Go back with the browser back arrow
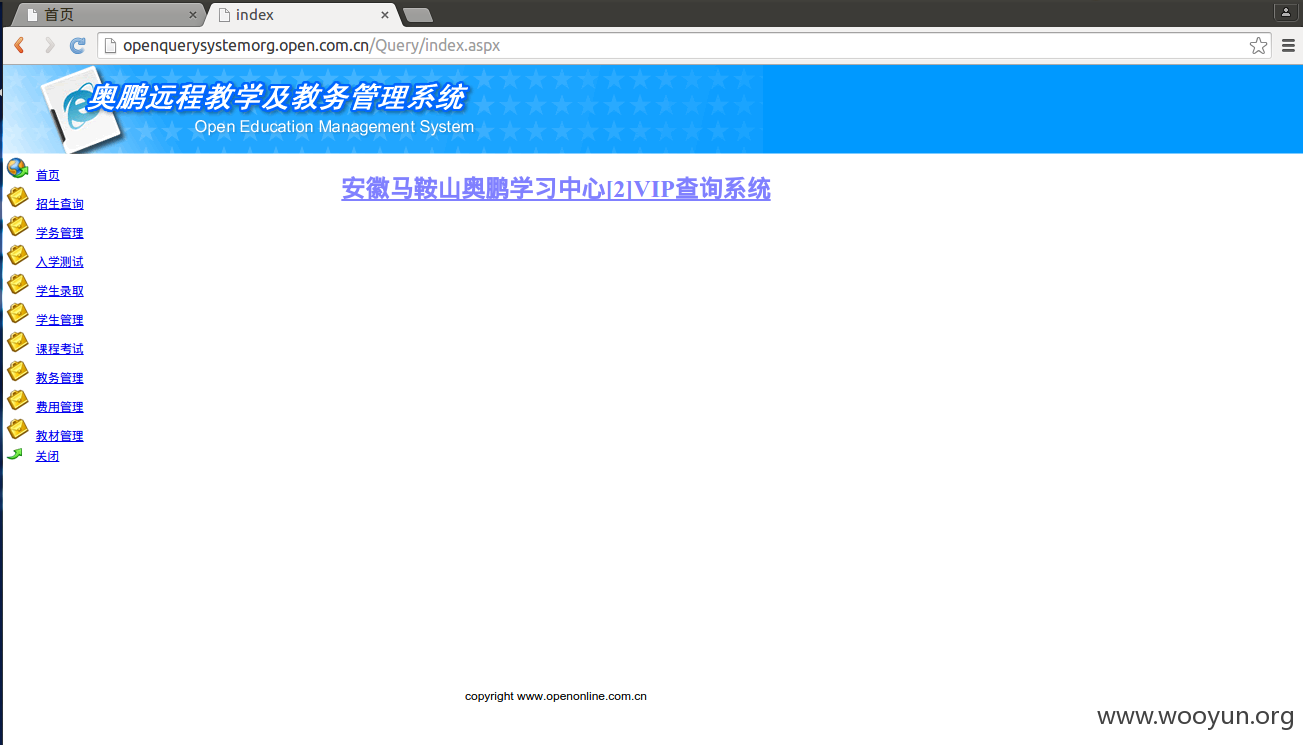Viewport: 1303px width, 745px height. click(19, 45)
